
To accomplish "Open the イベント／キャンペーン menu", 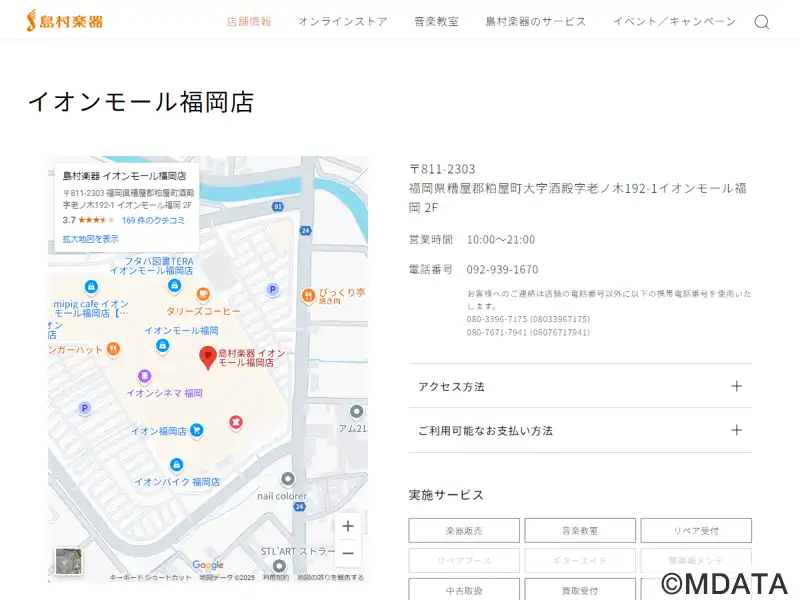I will click(x=674, y=21).
